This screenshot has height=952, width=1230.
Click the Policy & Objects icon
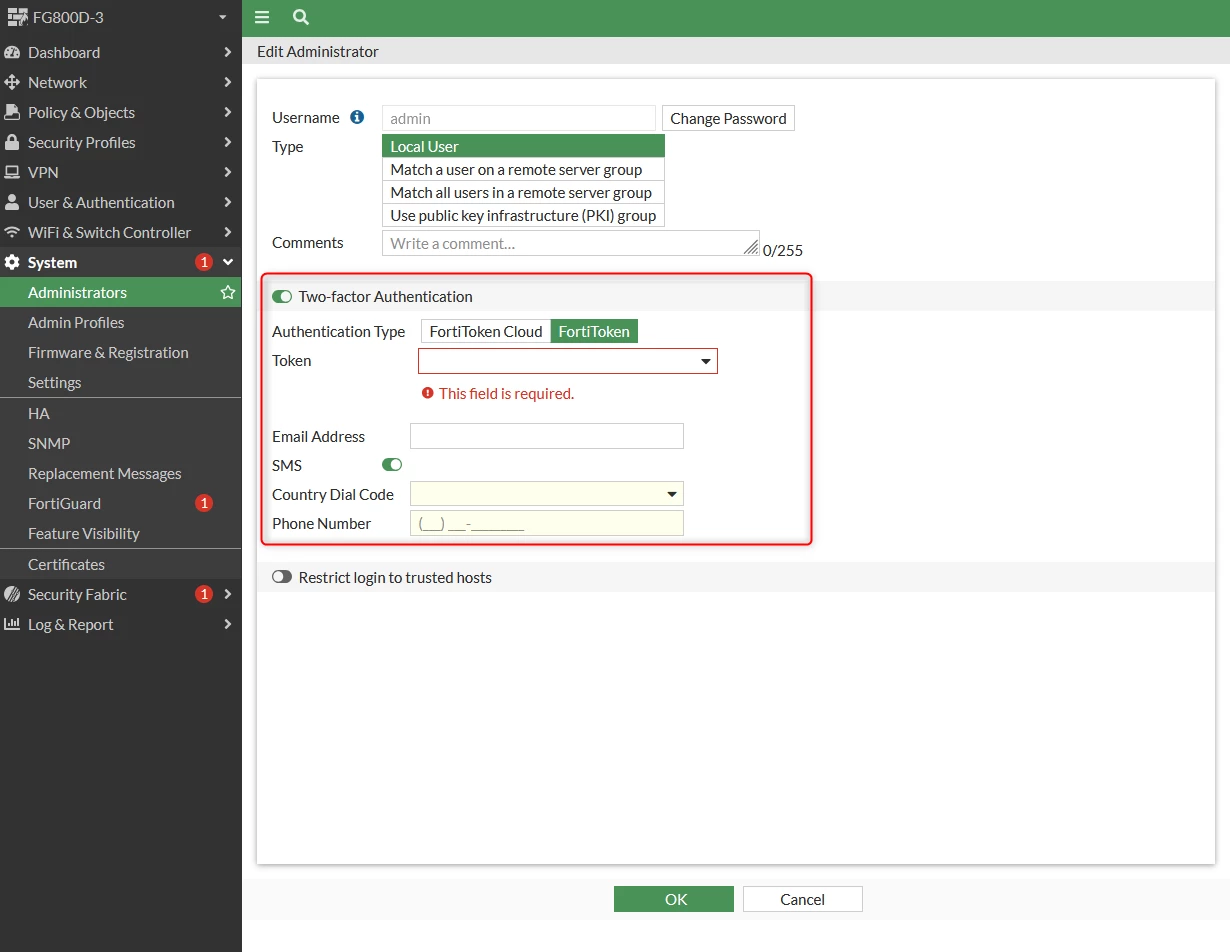(x=12, y=112)
